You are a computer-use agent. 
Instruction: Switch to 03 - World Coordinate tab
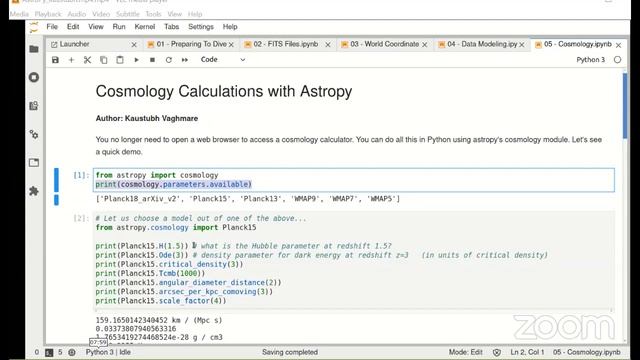(x=384, y=44)
